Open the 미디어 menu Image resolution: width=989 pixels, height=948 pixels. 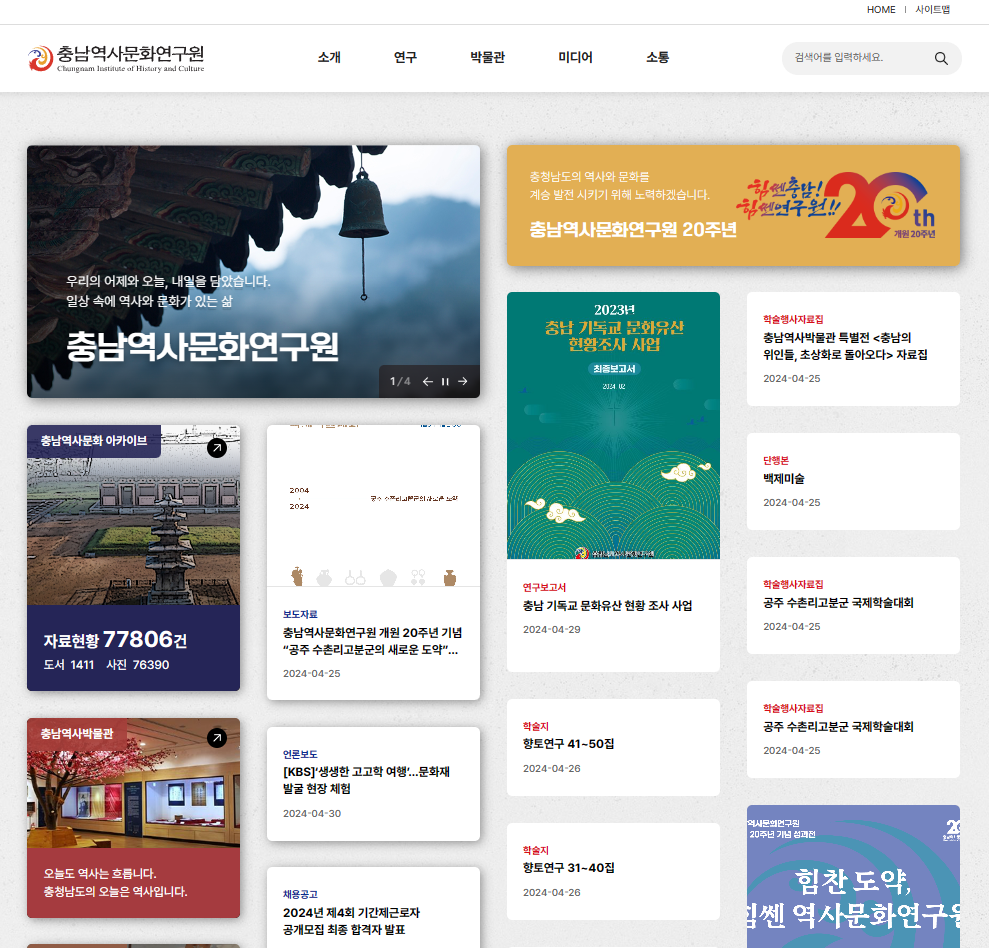pyautogui.click(x=575, y=57)
